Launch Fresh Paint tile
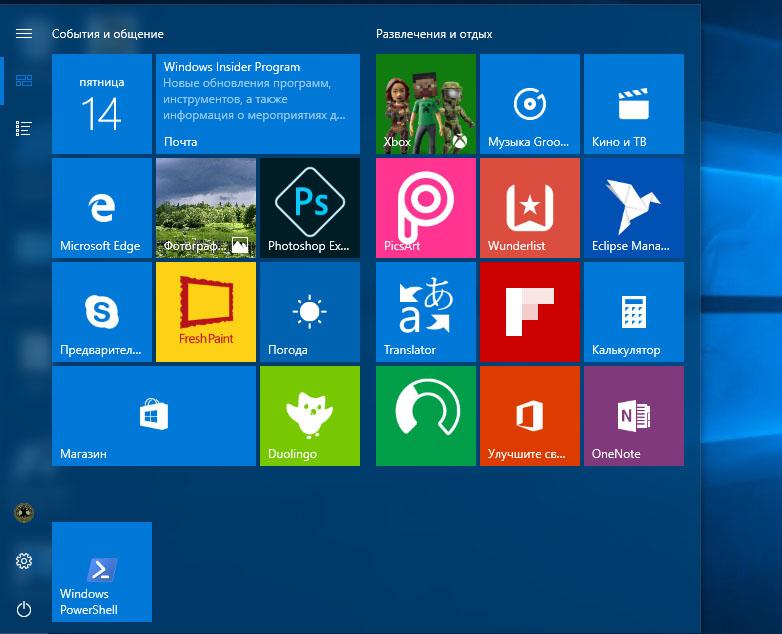 point(206,312)
